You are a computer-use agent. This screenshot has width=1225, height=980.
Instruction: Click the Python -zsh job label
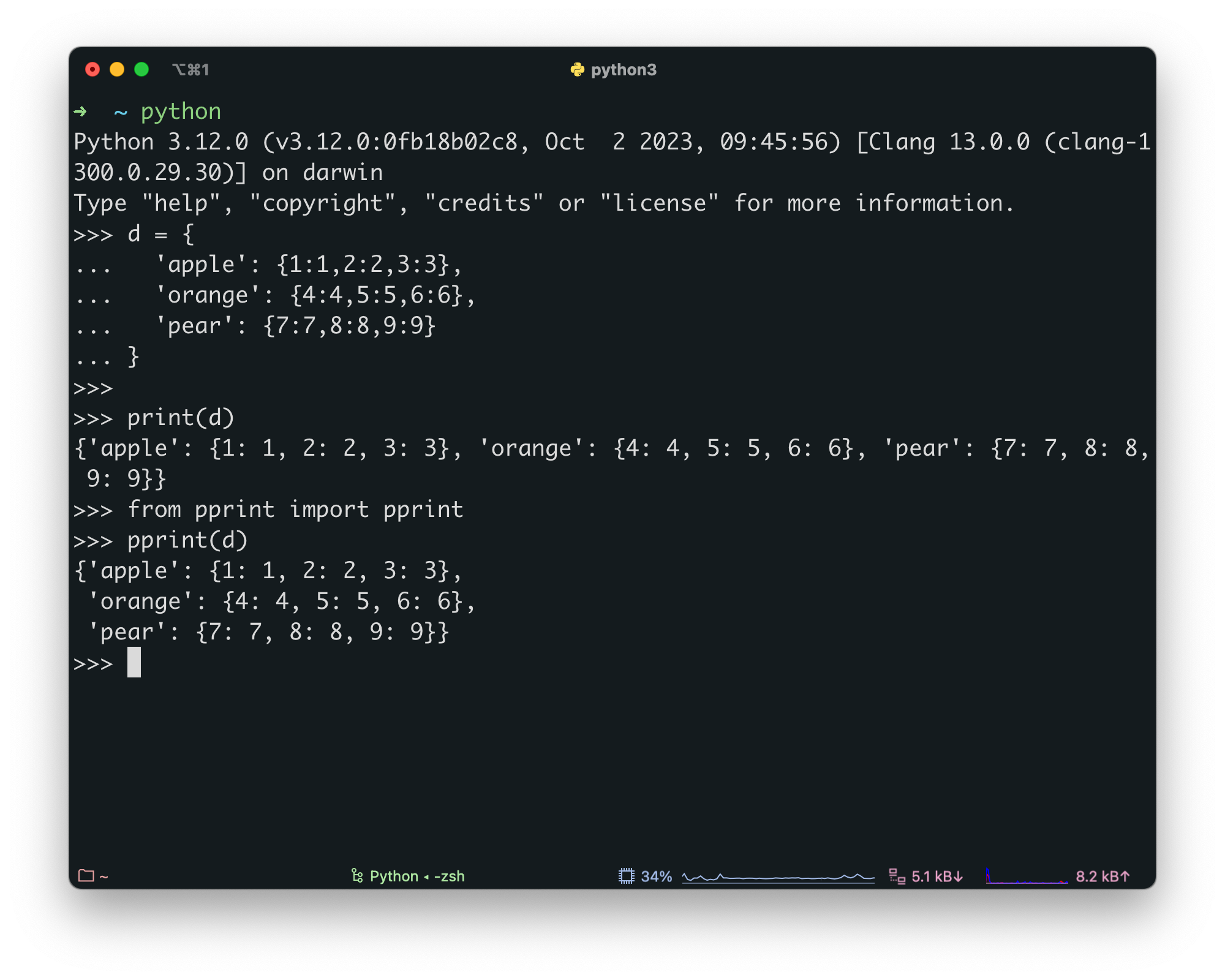tap(417, 876)
